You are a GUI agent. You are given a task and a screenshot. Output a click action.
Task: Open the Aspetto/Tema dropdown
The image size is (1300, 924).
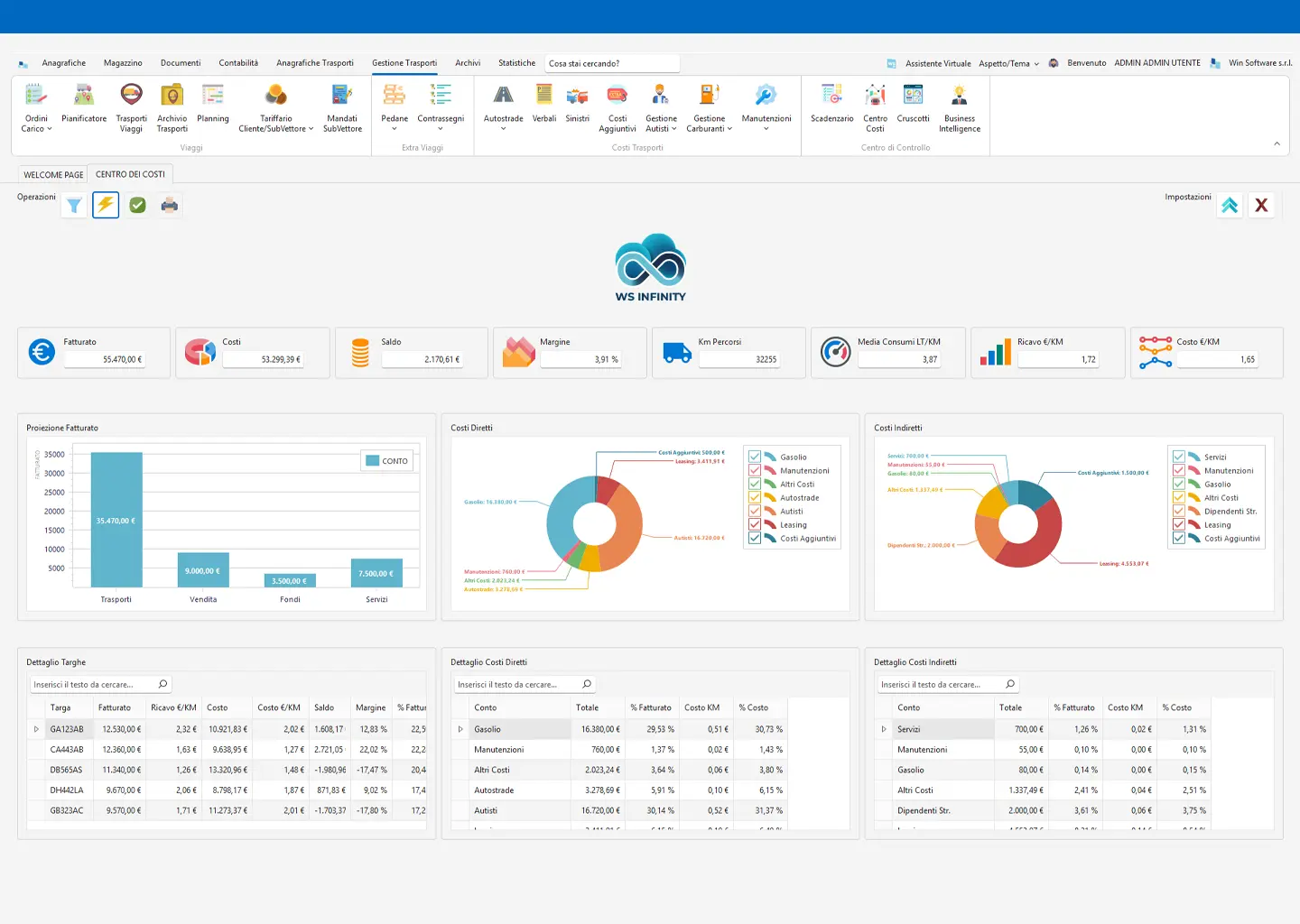click(x=1008, y=64)
